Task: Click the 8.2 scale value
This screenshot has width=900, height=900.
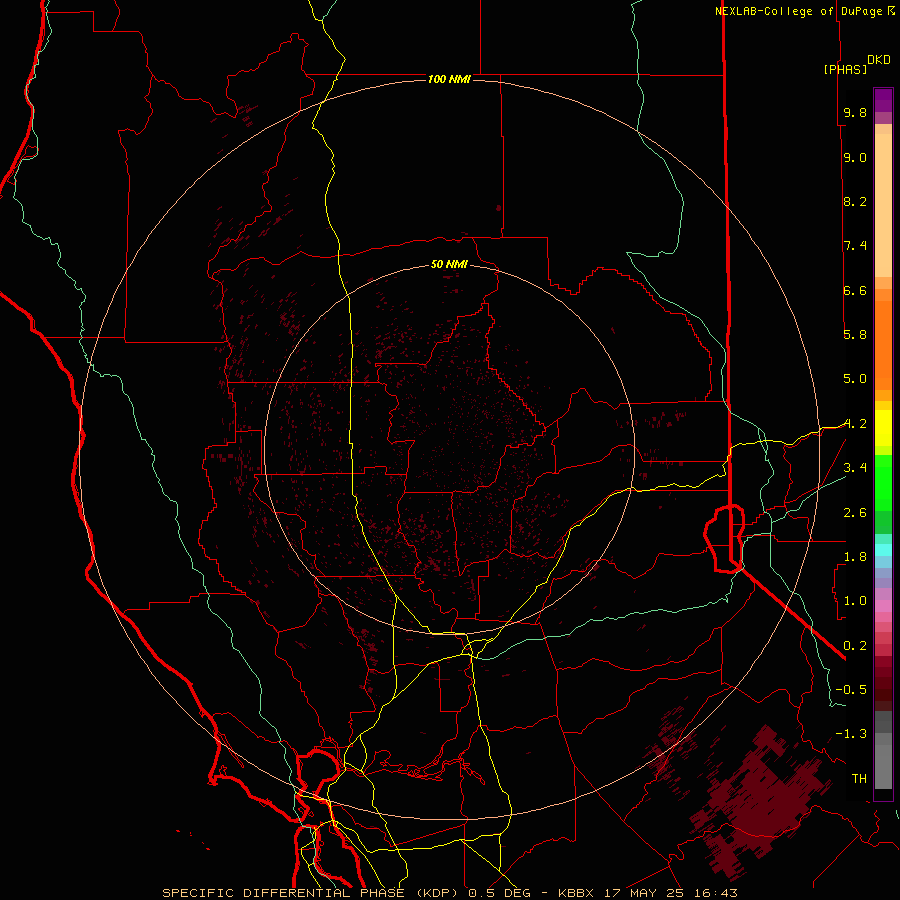Action: coord(855,201)
